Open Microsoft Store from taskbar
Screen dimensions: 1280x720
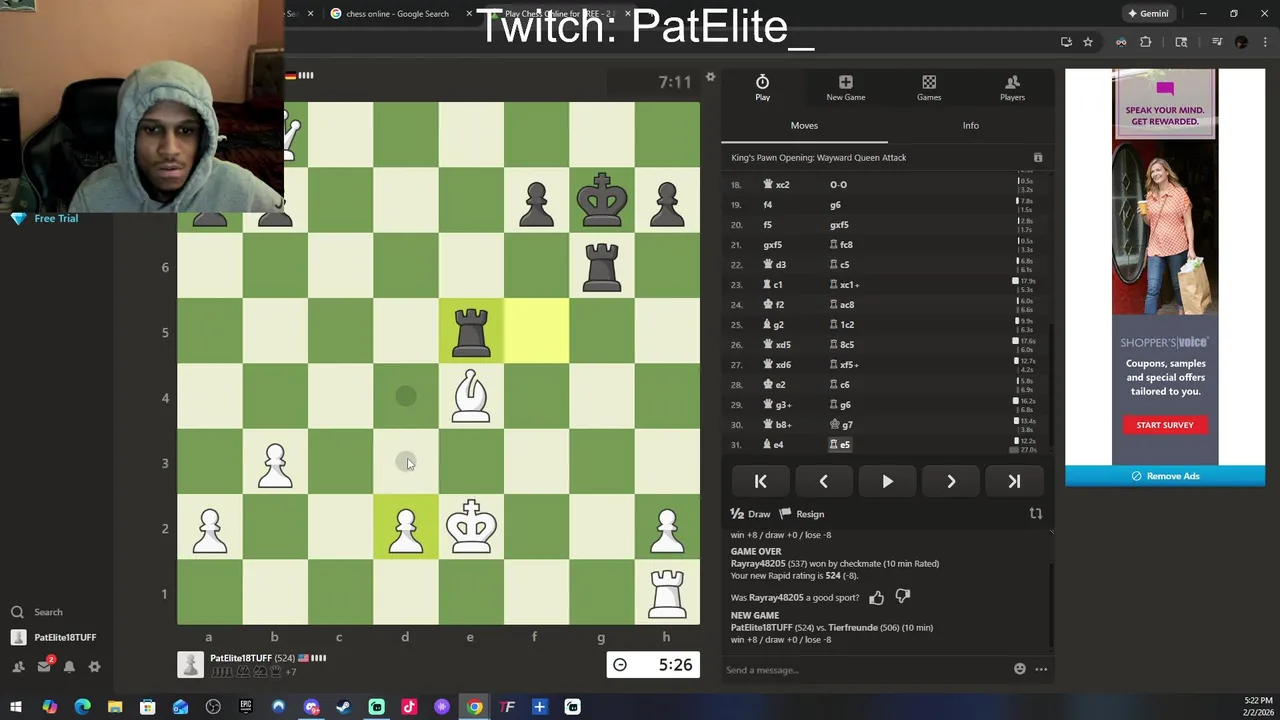pyautogui.click(x=147, y=707)
